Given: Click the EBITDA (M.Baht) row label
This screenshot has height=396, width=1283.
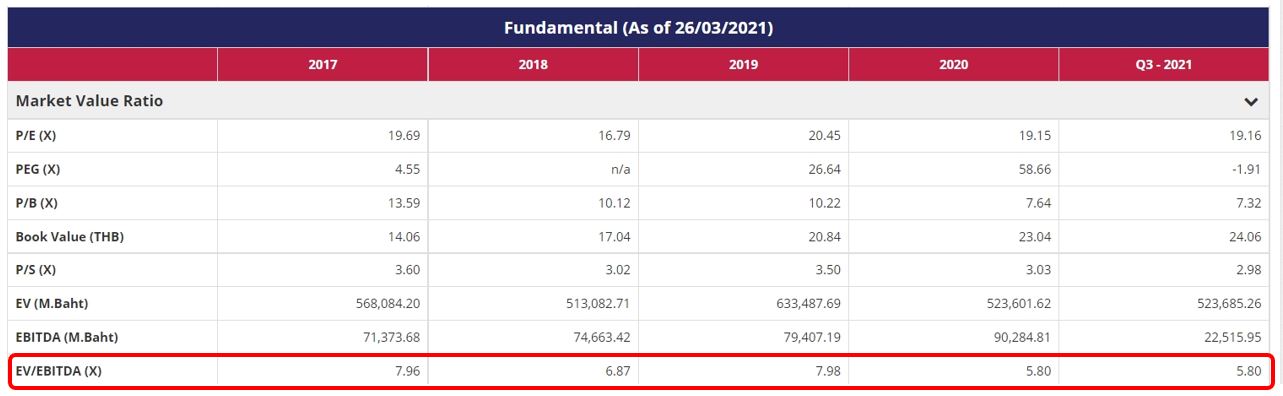Looking at the screenshot, I should pos(74,337).
